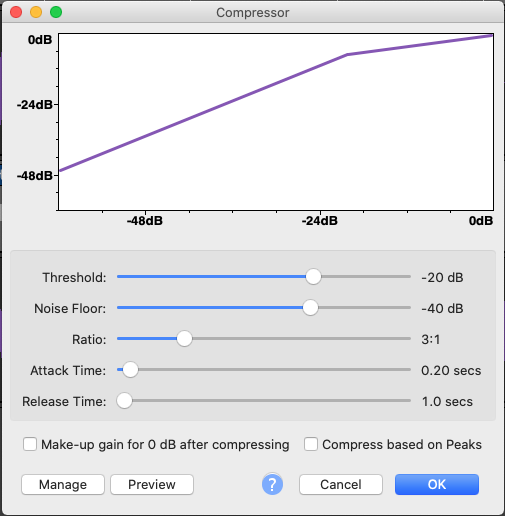
Task: Click the red close window button
Action: (16, 12)
